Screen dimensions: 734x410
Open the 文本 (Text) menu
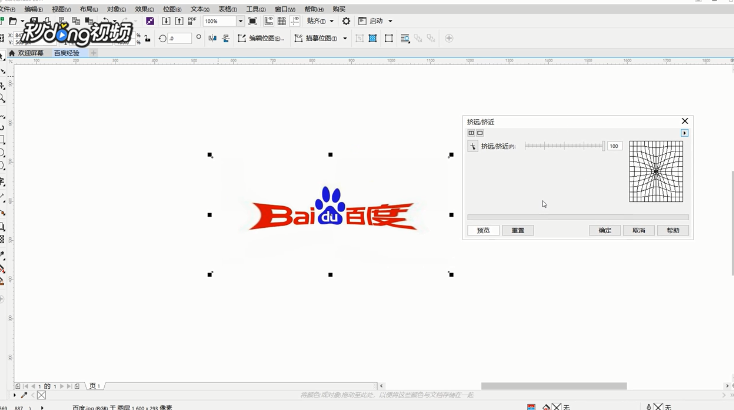click(x=200, y=9)
